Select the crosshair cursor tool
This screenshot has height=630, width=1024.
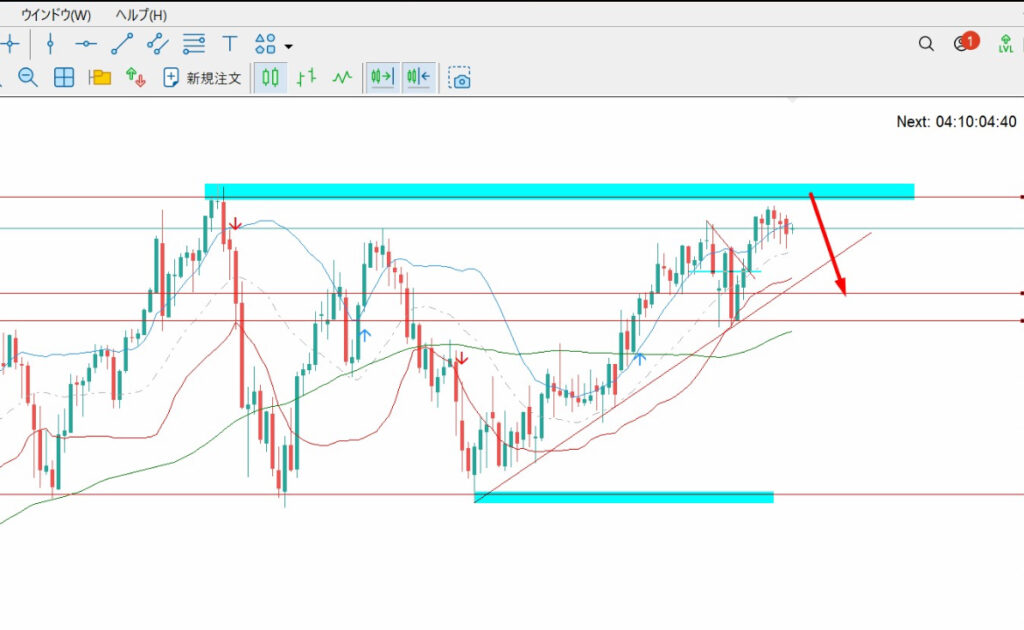10,44
